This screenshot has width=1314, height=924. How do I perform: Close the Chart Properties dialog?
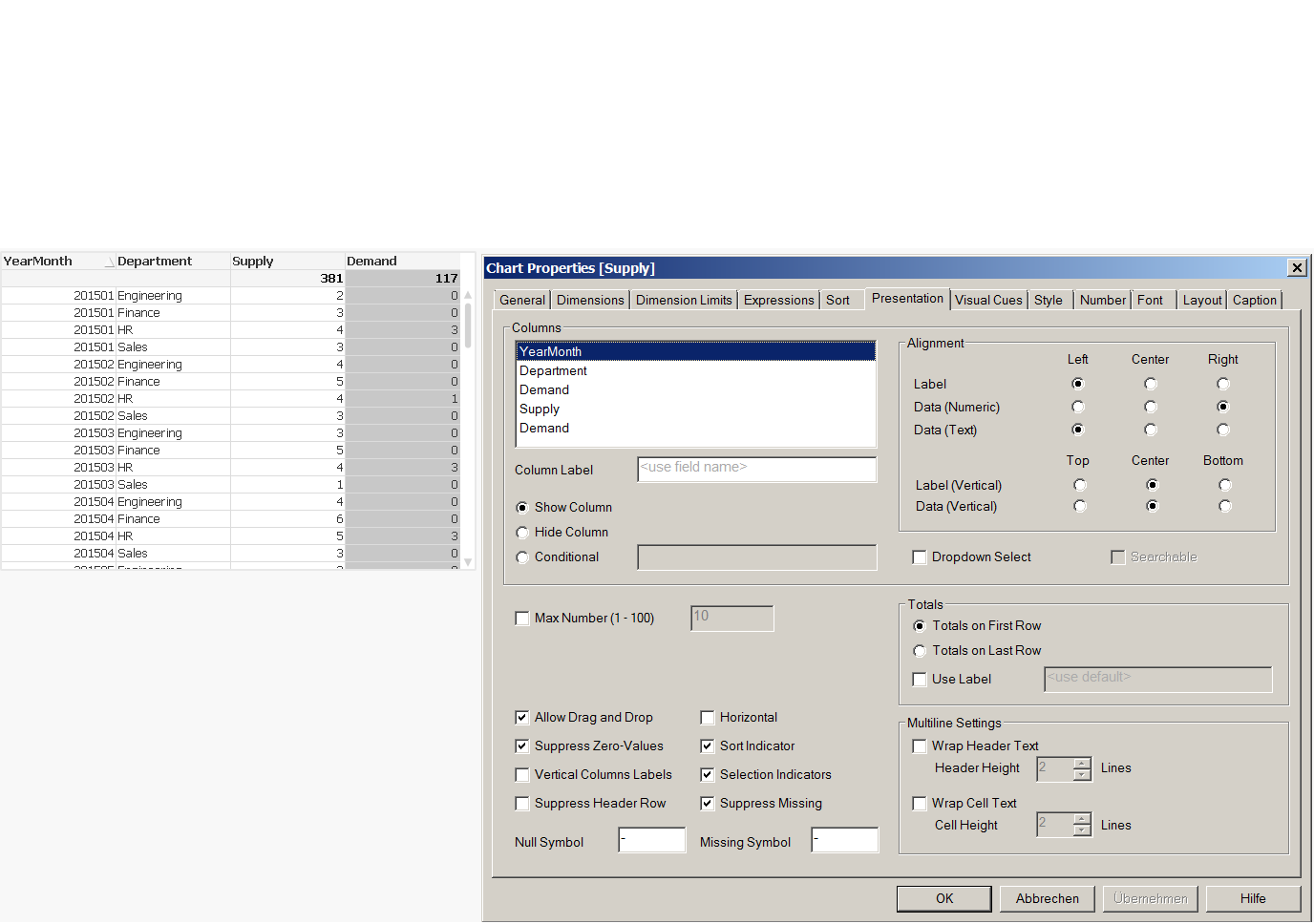tap(1297, 268)
